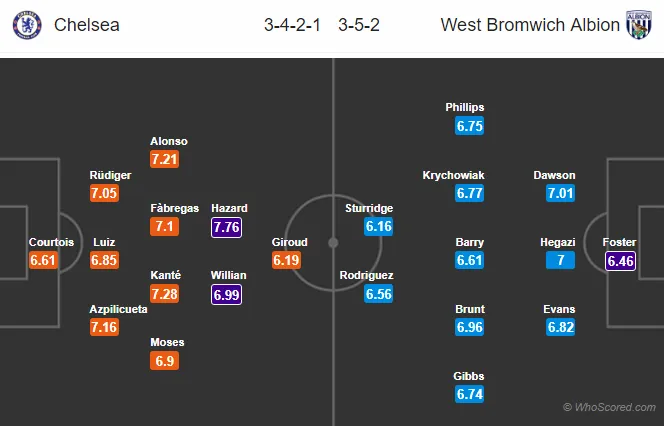Click the Krychowiak player name

pyautogui.click(x=453, y=175)
